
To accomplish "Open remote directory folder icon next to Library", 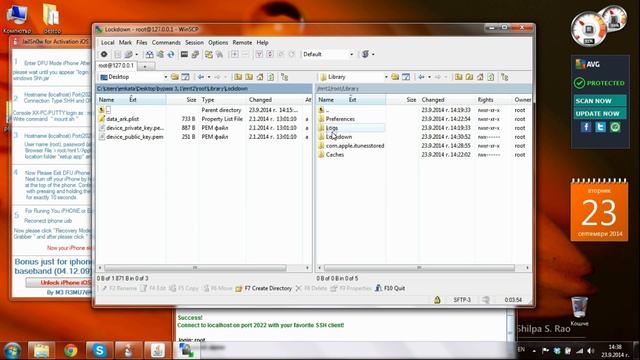I will 395,77.
